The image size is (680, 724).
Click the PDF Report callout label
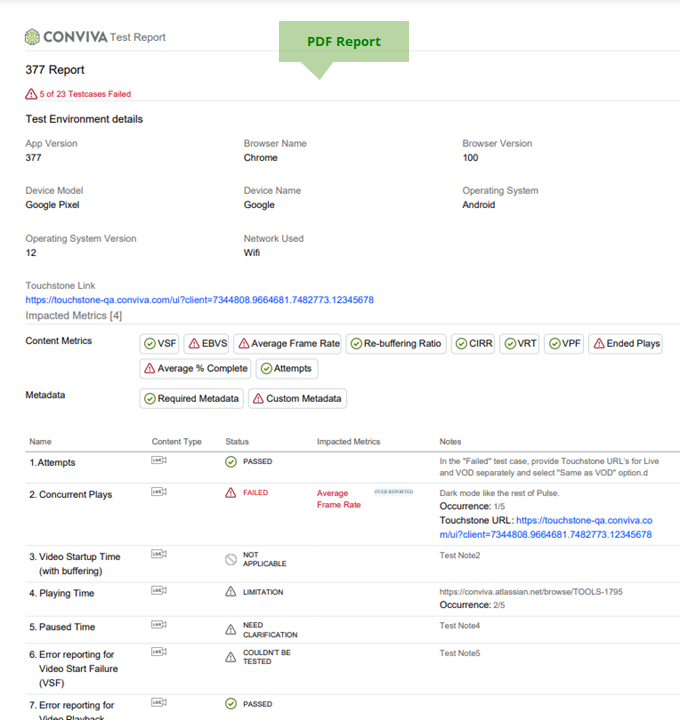coord(343,42)
